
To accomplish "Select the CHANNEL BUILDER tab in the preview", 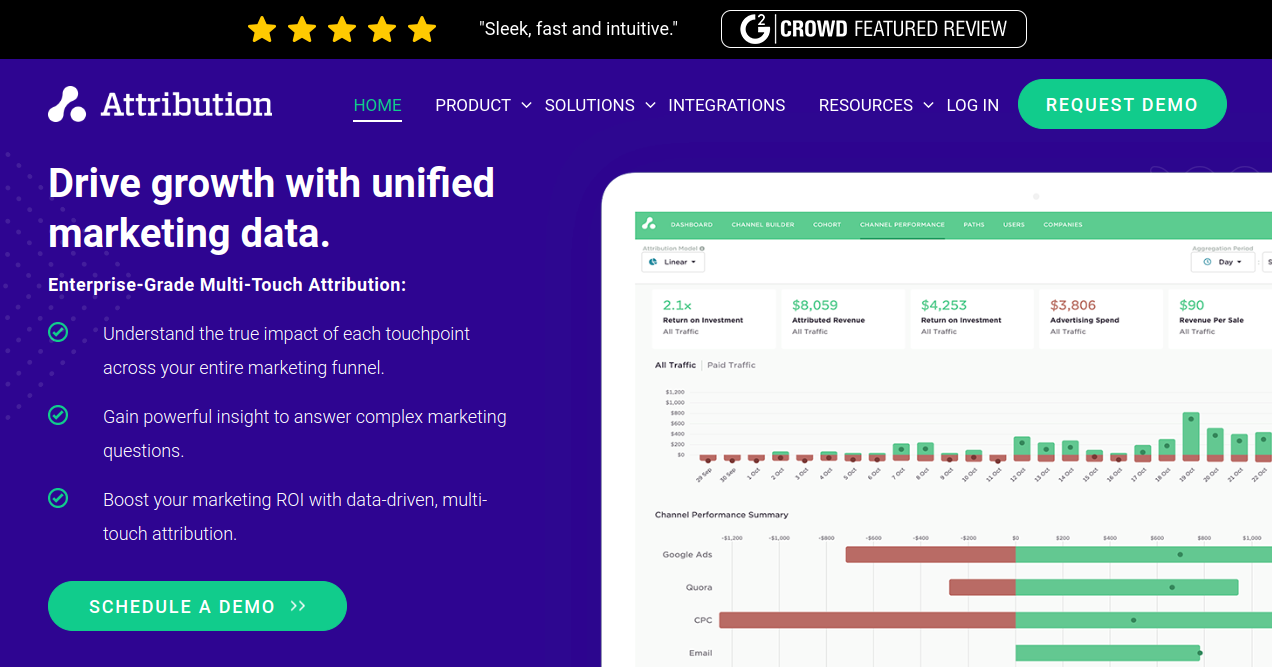I will click(x=763, y=225).
